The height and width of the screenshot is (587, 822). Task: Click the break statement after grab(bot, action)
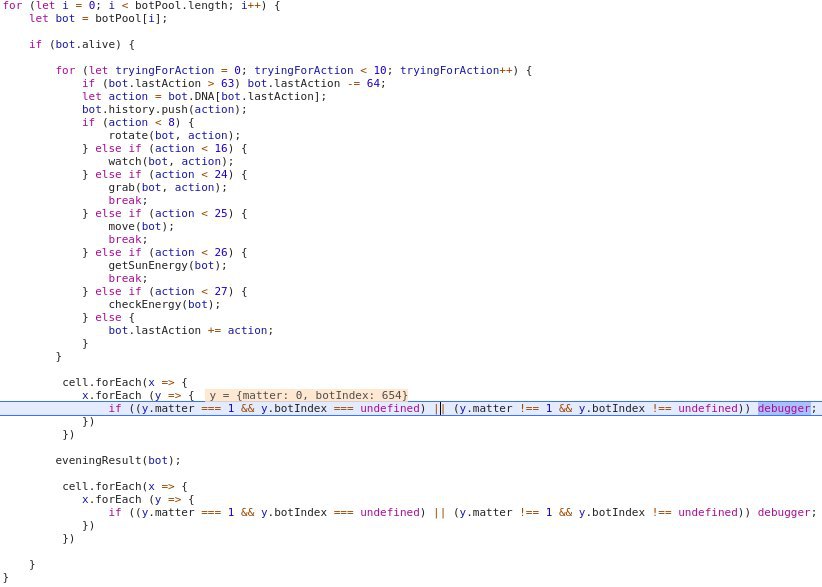point(128,200)
